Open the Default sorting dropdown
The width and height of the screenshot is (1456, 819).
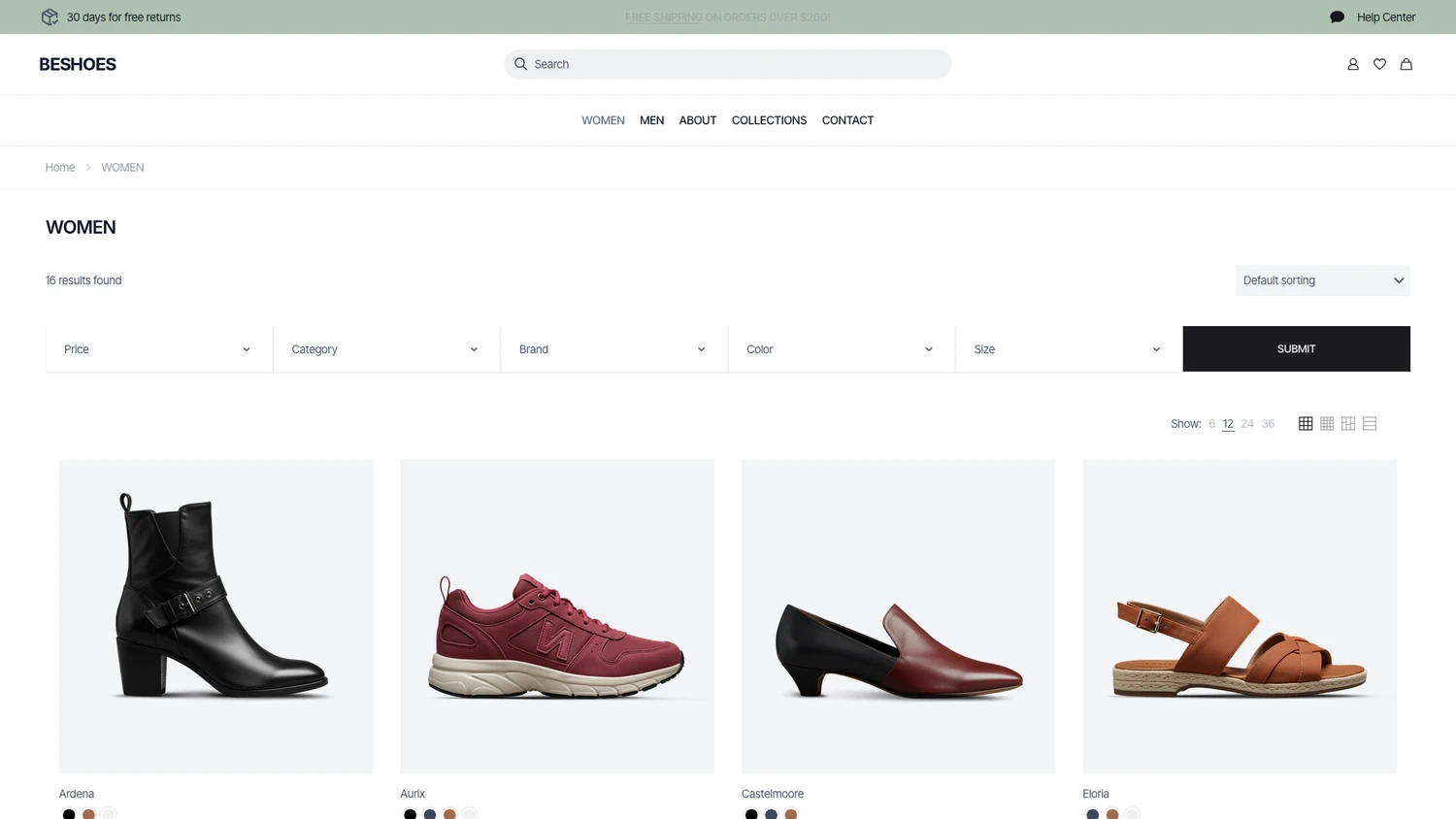[x=1322, y=280]
